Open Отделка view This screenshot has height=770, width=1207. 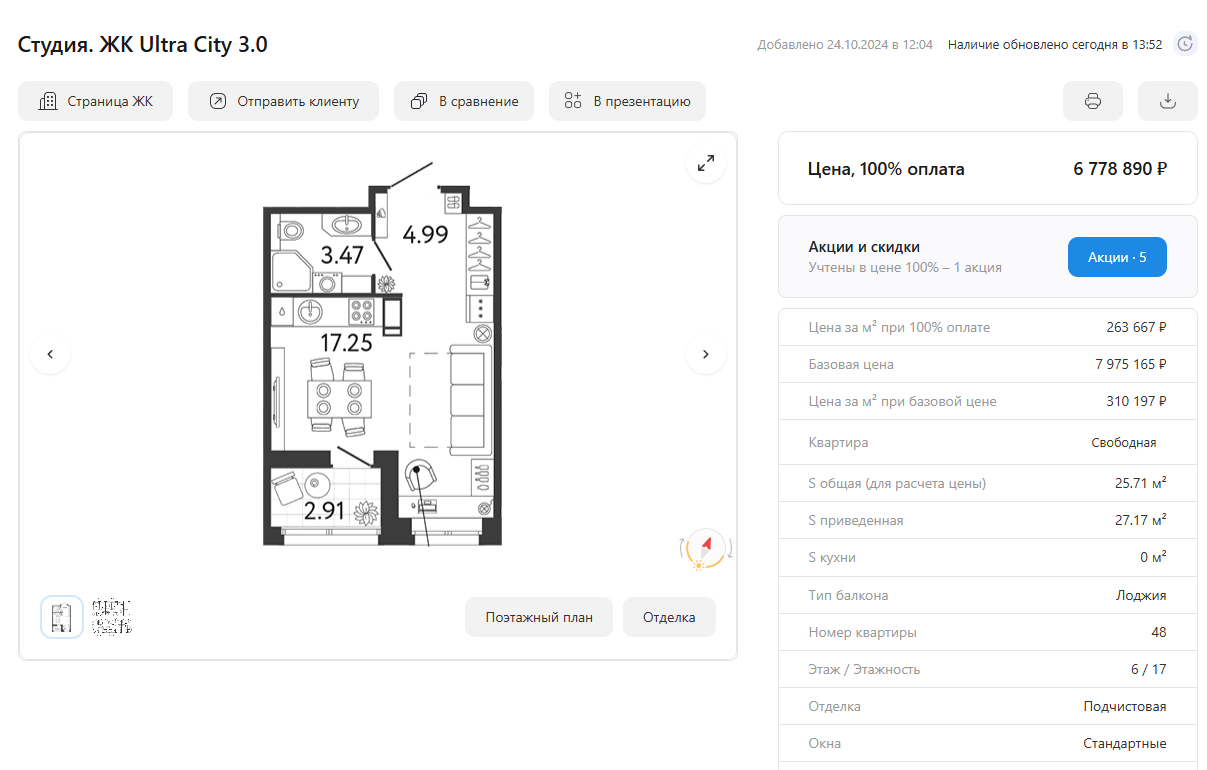coord(669,617)
